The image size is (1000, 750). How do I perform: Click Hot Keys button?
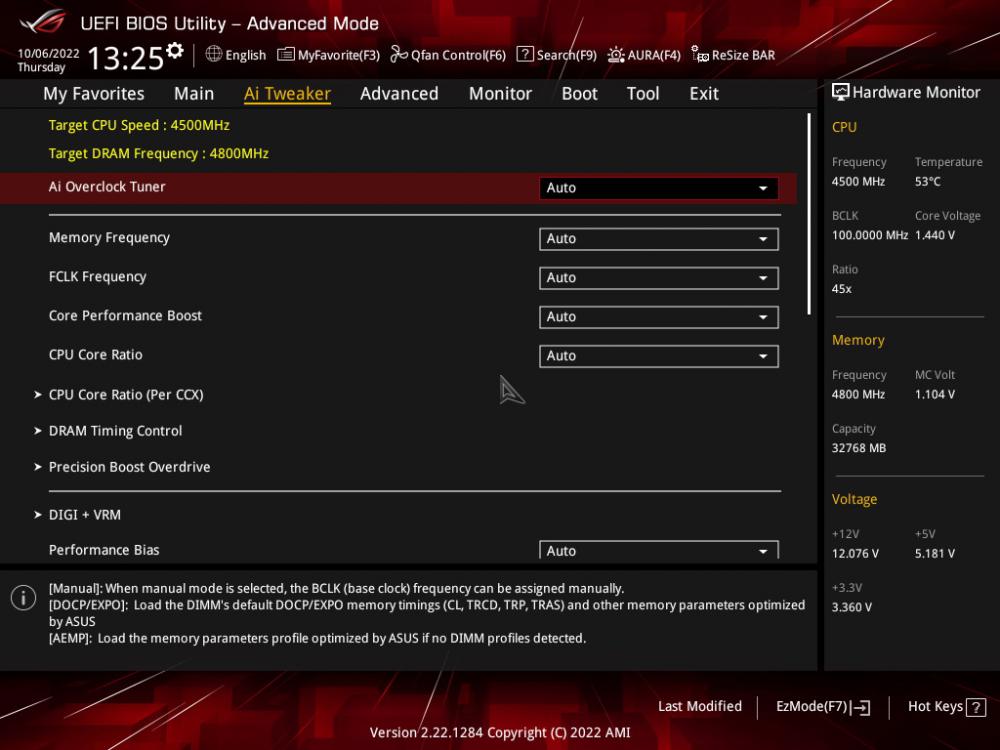[935, 706]
